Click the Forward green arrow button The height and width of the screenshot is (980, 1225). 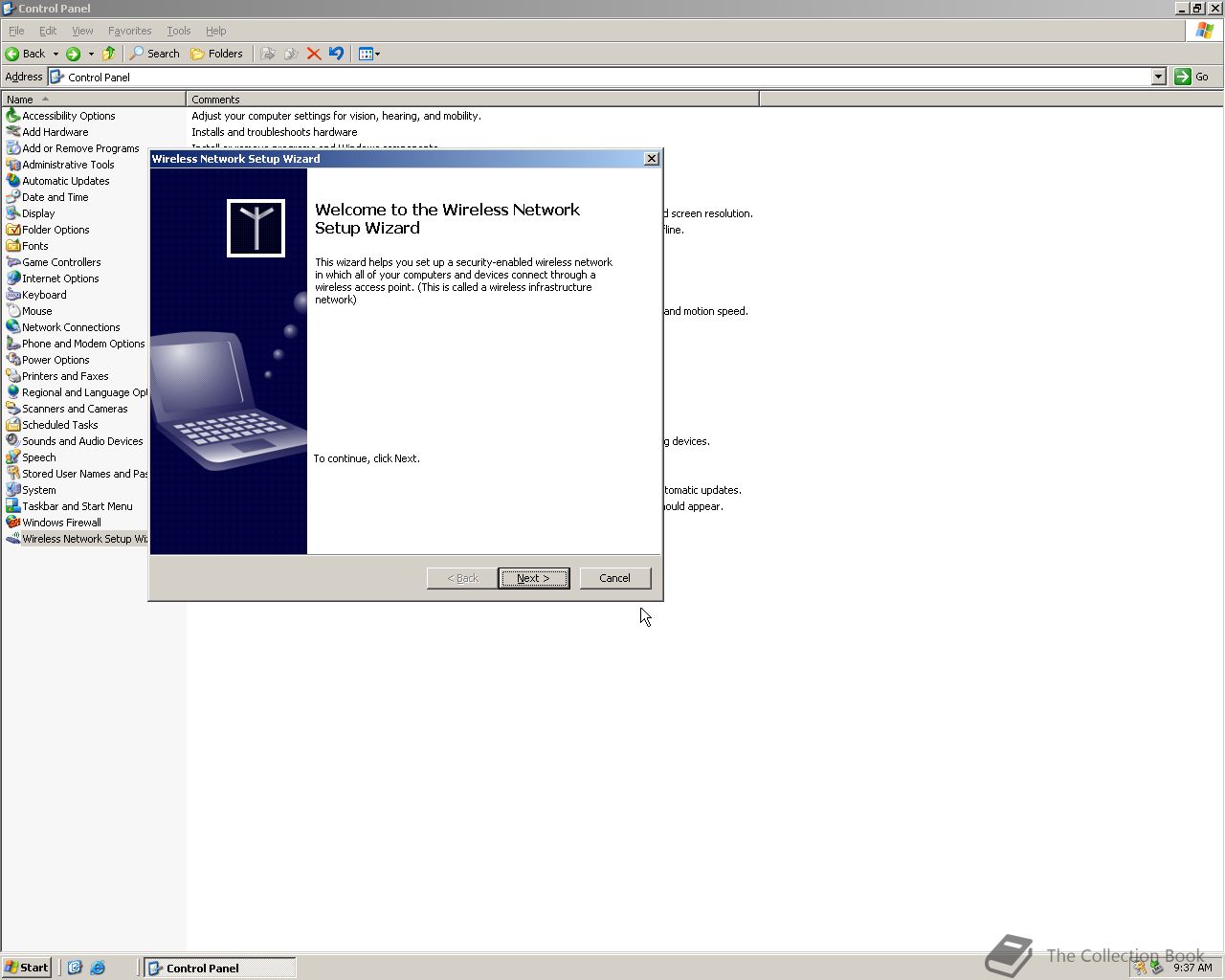click(73, 54)
